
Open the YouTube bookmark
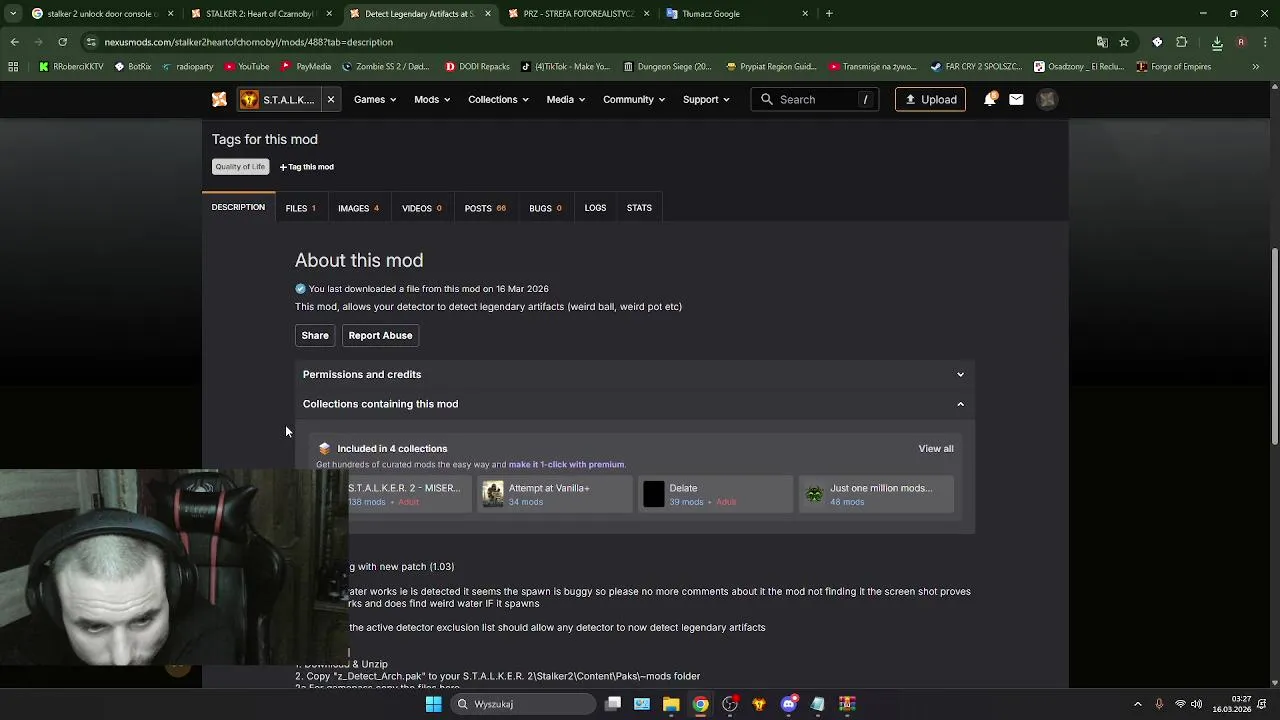click(x=247, y=67)
